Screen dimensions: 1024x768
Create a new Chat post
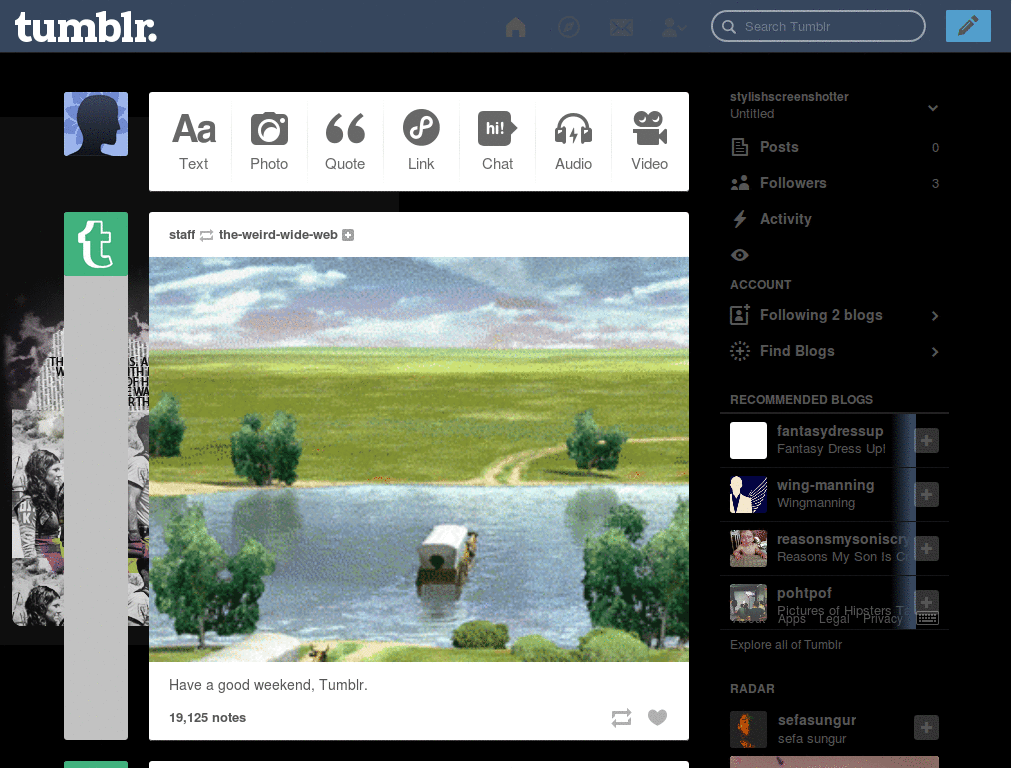[x=498, y=141]
